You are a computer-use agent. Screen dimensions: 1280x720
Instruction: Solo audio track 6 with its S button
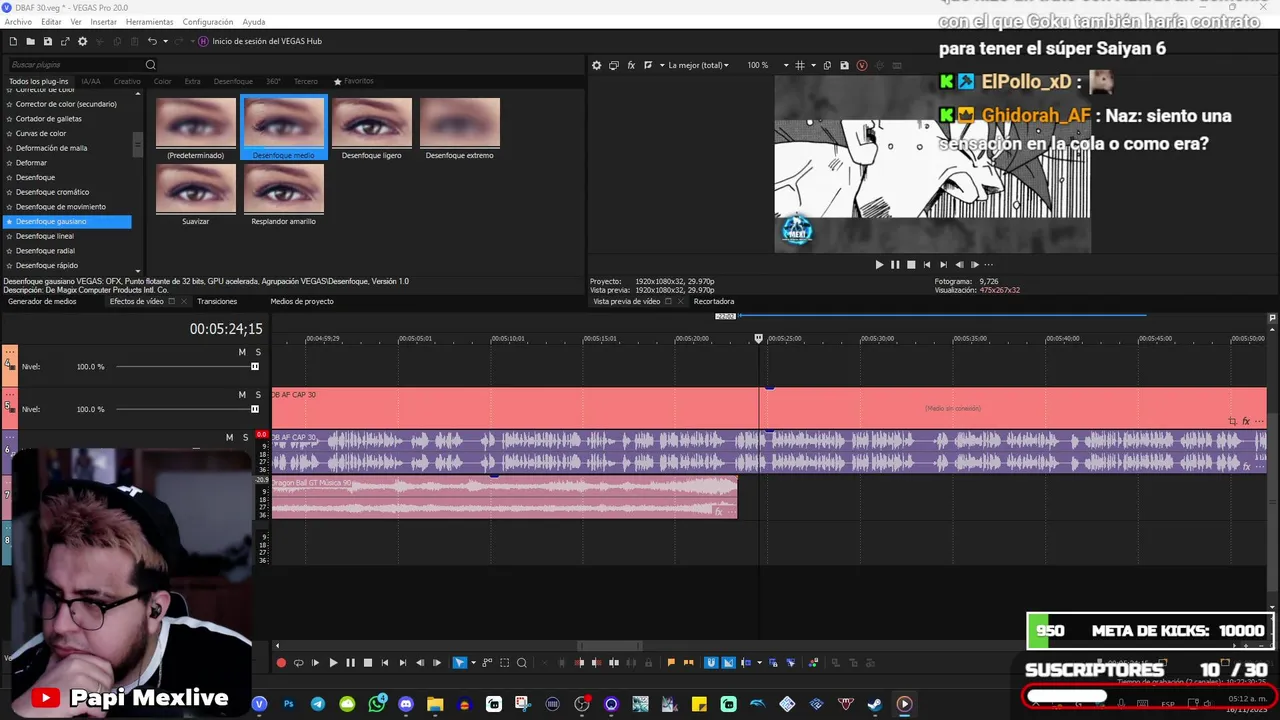coord(245,437)
